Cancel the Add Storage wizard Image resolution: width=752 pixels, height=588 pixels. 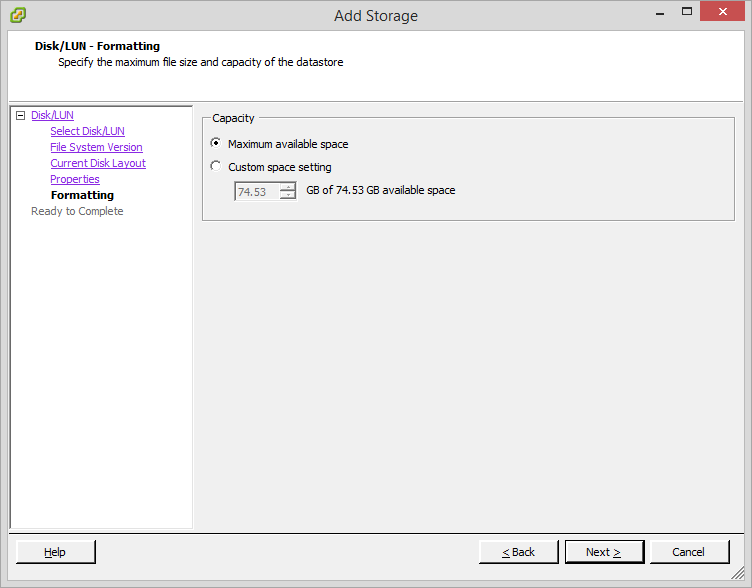(x=689, y=552)
